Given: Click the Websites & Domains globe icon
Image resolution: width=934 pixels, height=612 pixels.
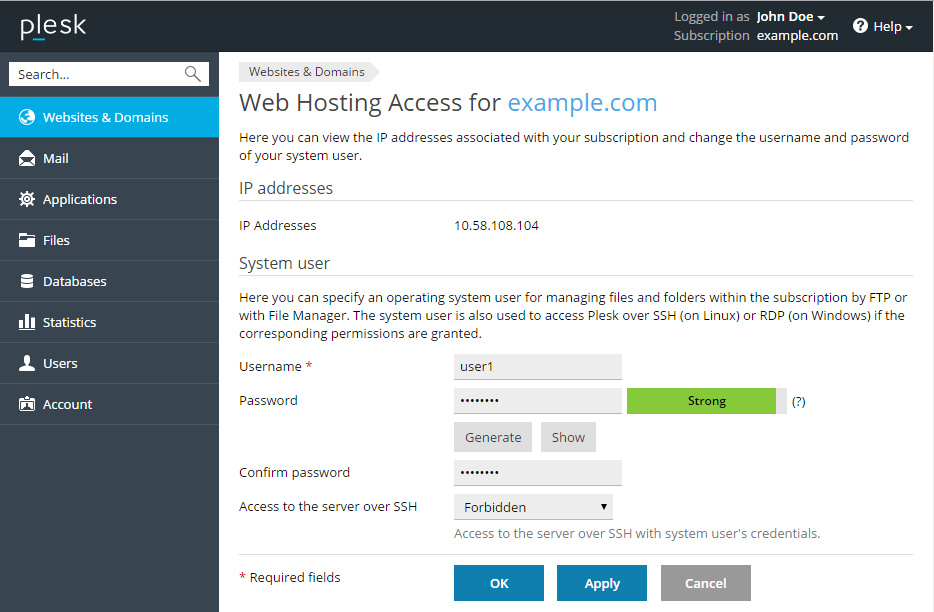Looking at the screenshot, I should point(27,117).
